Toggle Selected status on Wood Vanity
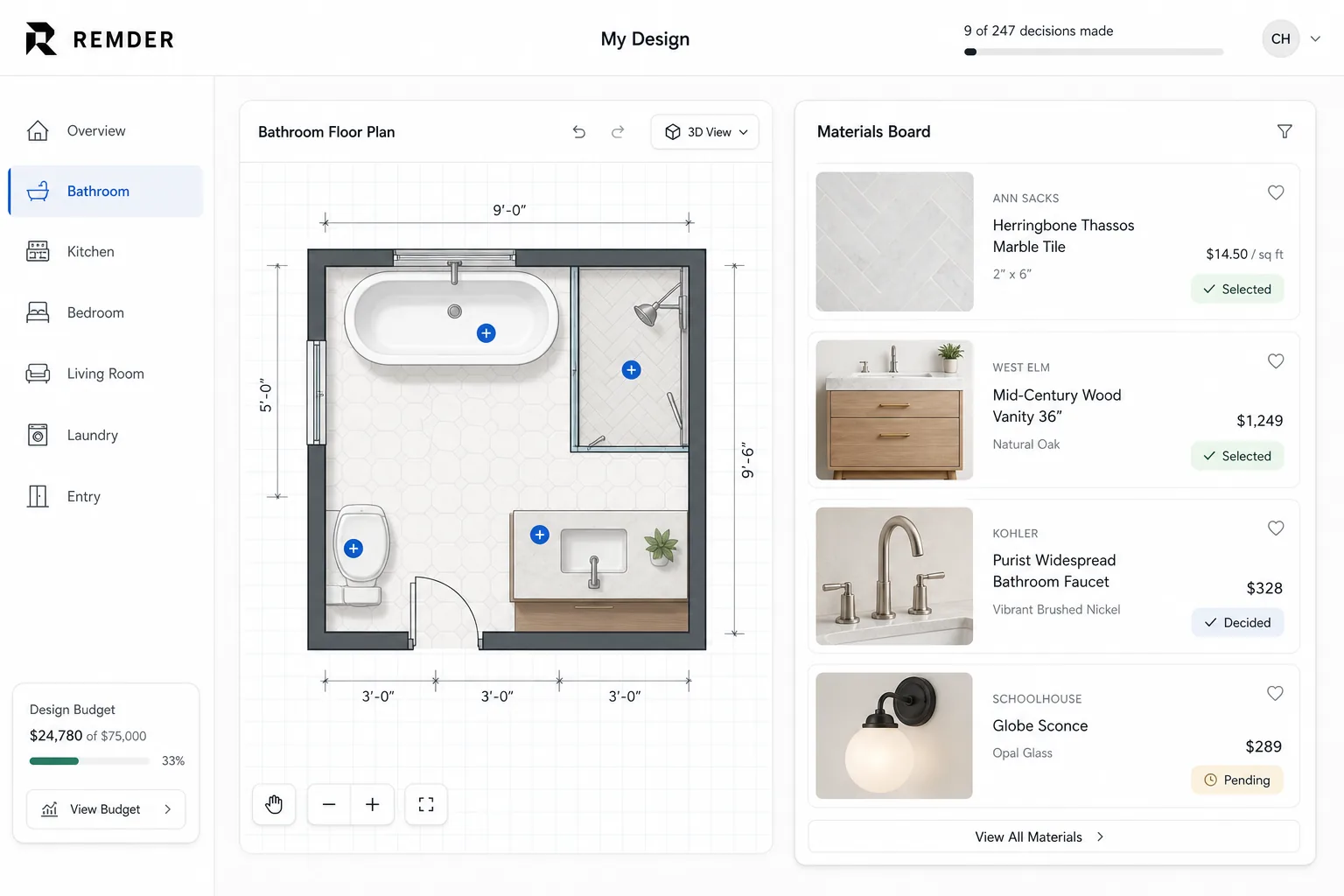The height and width of the screenshot is (896, 1344). pyautogui.click(x=1237, y=456)
